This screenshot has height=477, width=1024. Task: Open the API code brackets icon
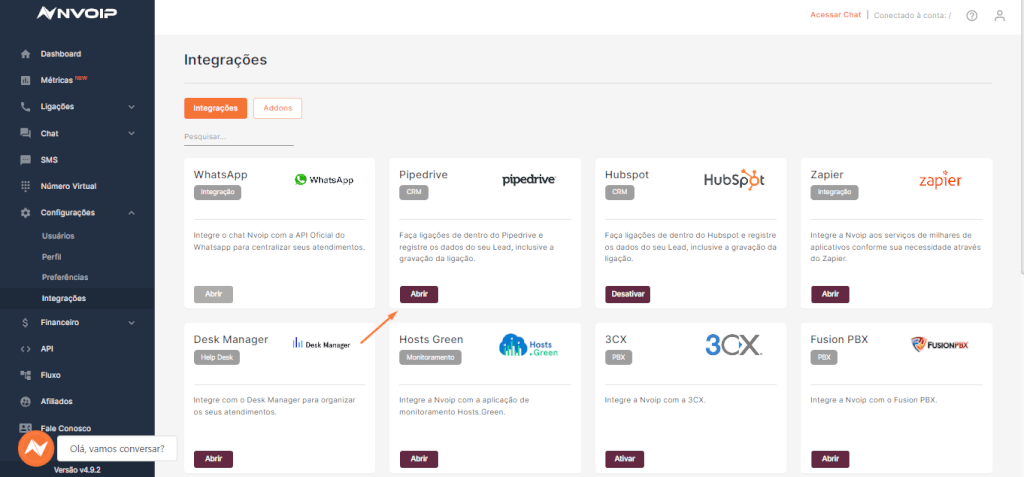click(x=25, y=349)
